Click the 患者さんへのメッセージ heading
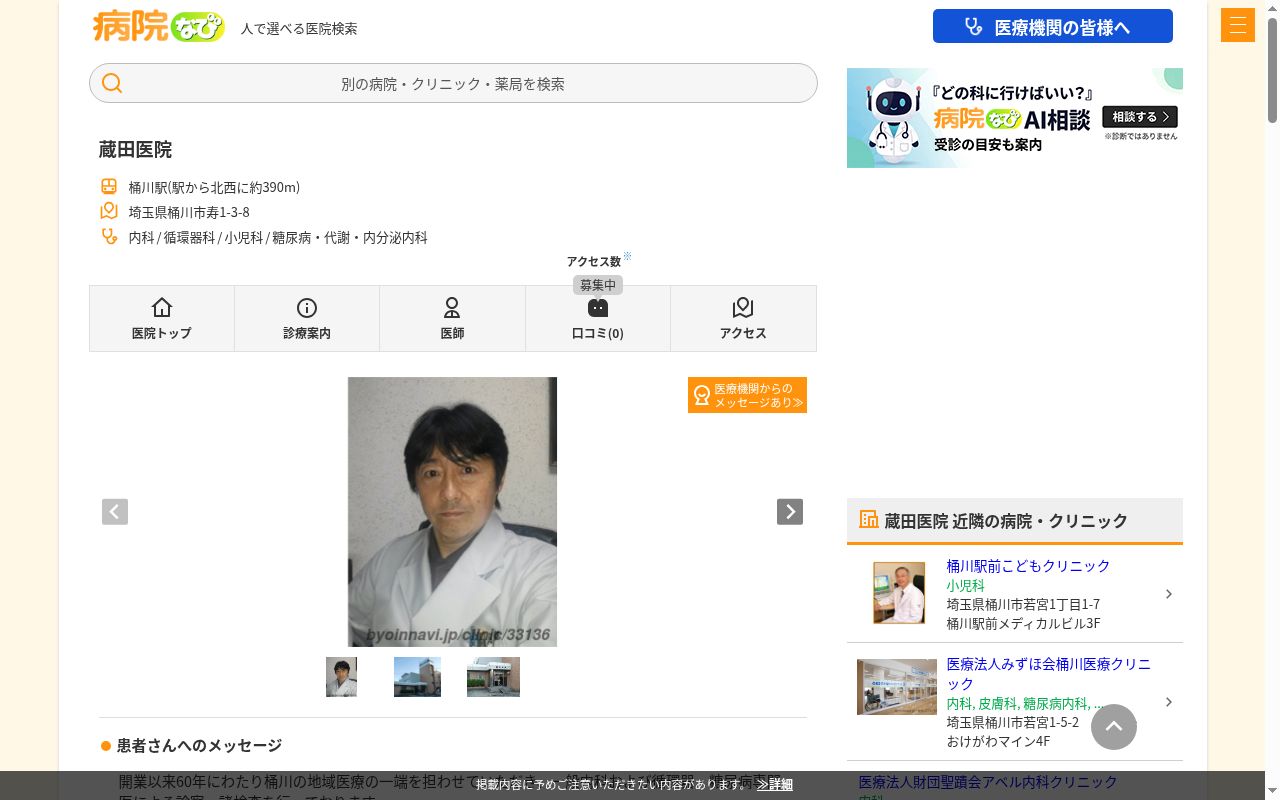The height and width of the screenshot is (800, 1280). (199, 745)
